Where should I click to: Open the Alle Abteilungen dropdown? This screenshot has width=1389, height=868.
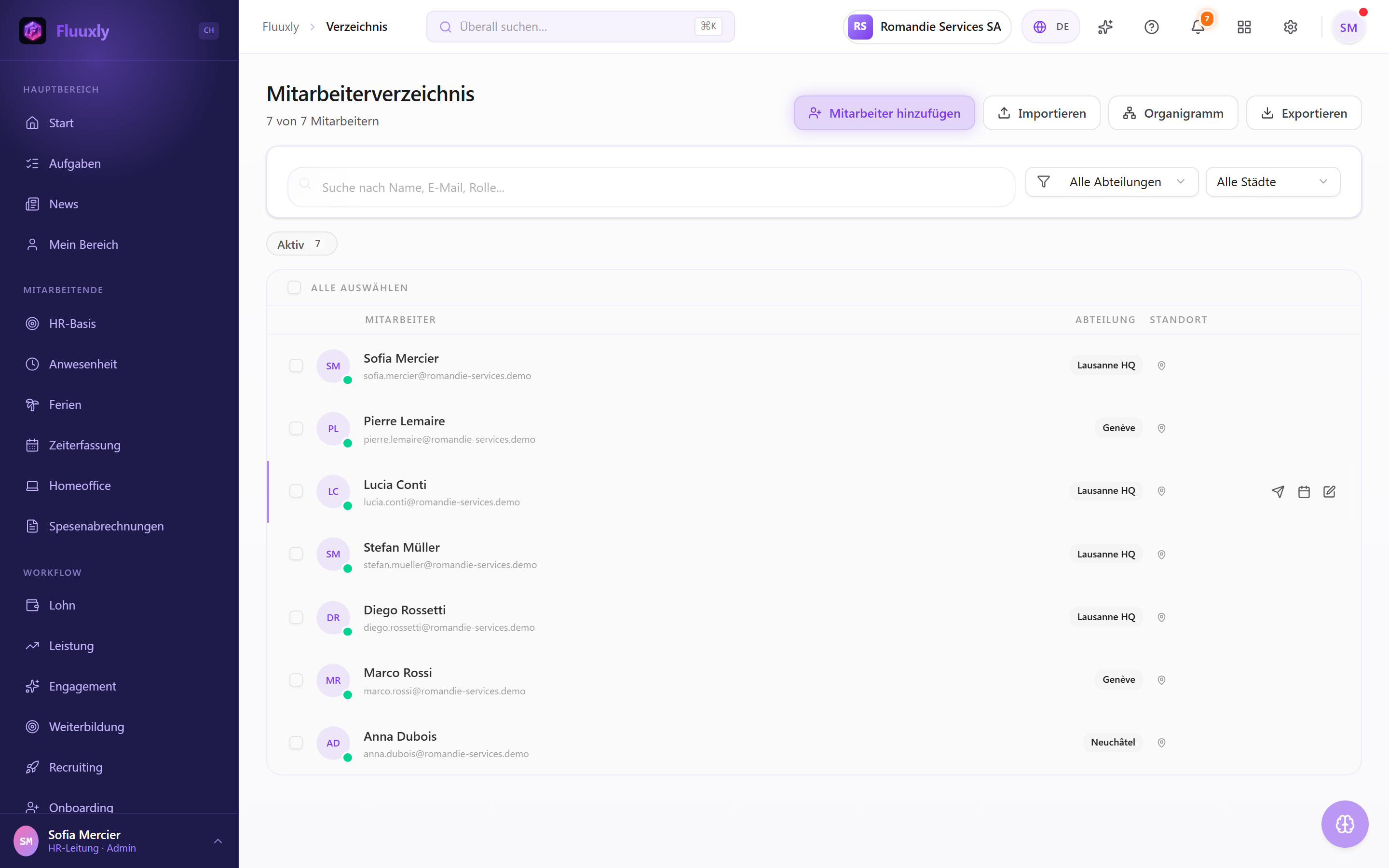1111,182
